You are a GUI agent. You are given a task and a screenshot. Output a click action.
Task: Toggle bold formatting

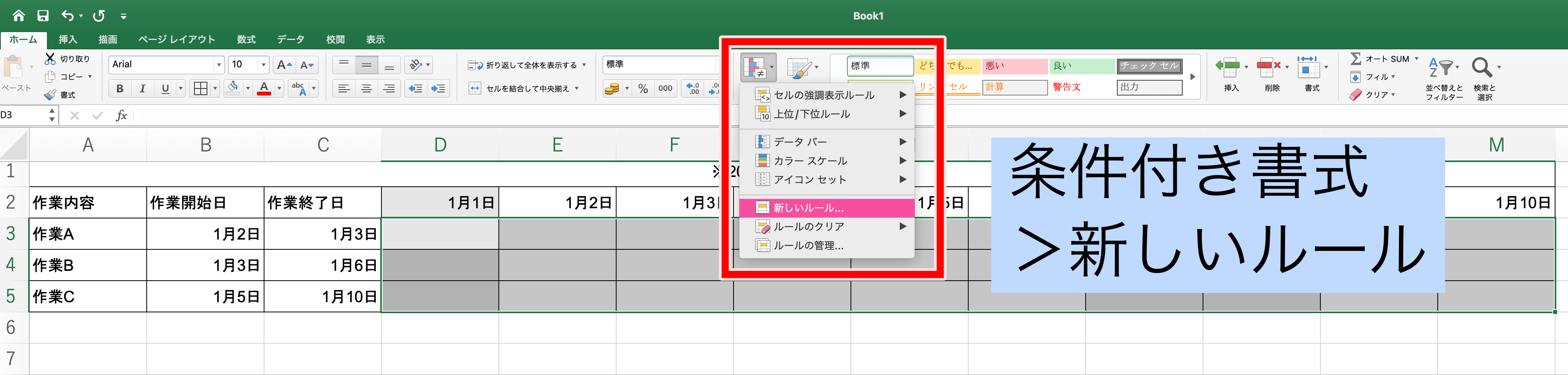click(x=120, y=89)
